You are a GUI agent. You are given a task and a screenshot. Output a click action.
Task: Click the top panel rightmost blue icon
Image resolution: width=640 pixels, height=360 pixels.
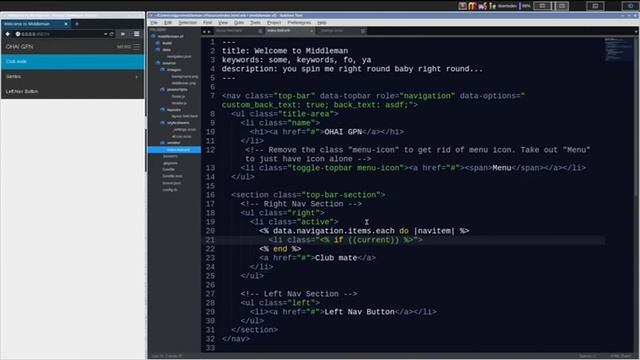[630, 6]
